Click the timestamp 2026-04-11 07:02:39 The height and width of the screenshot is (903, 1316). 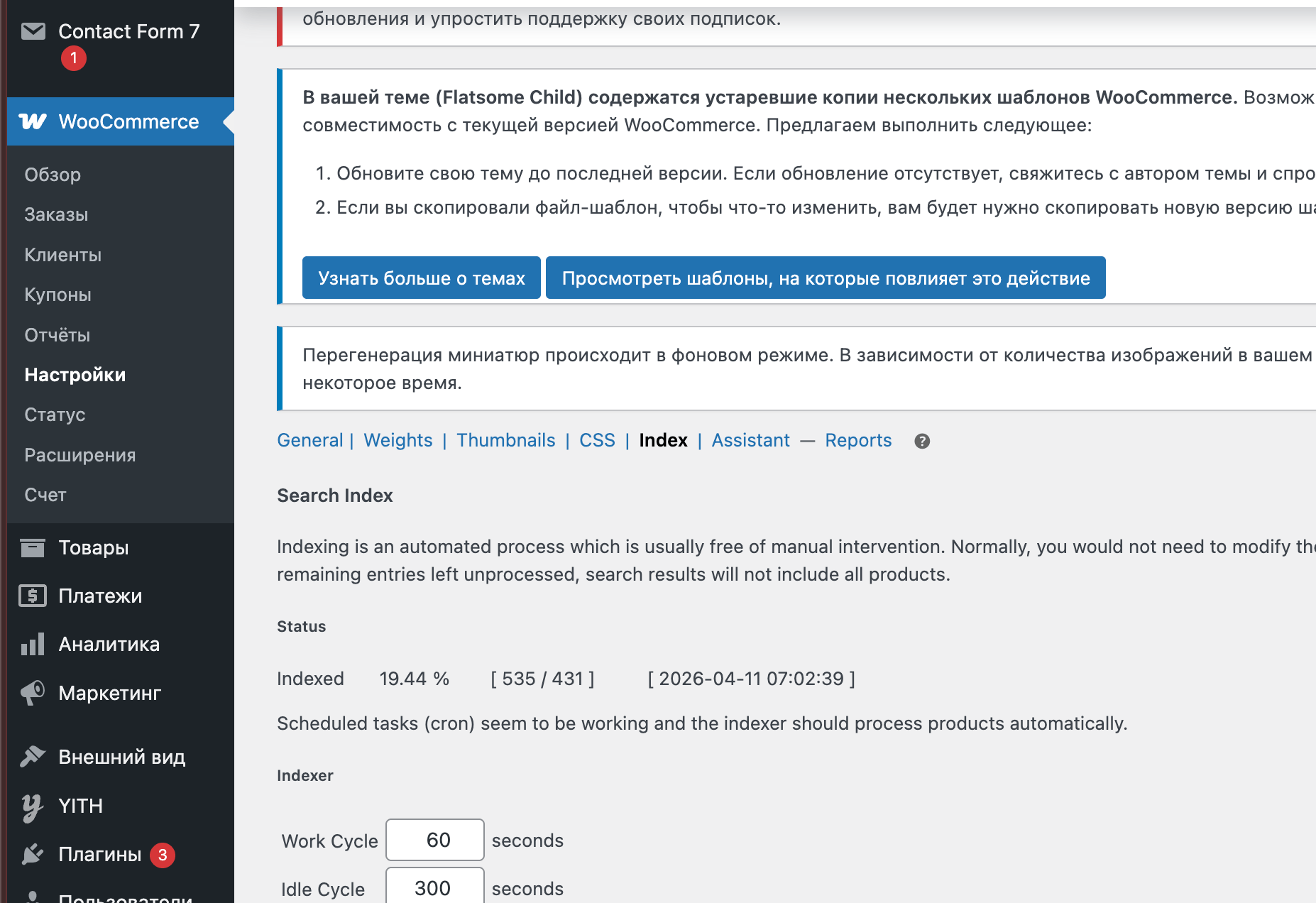click(752, 679)
